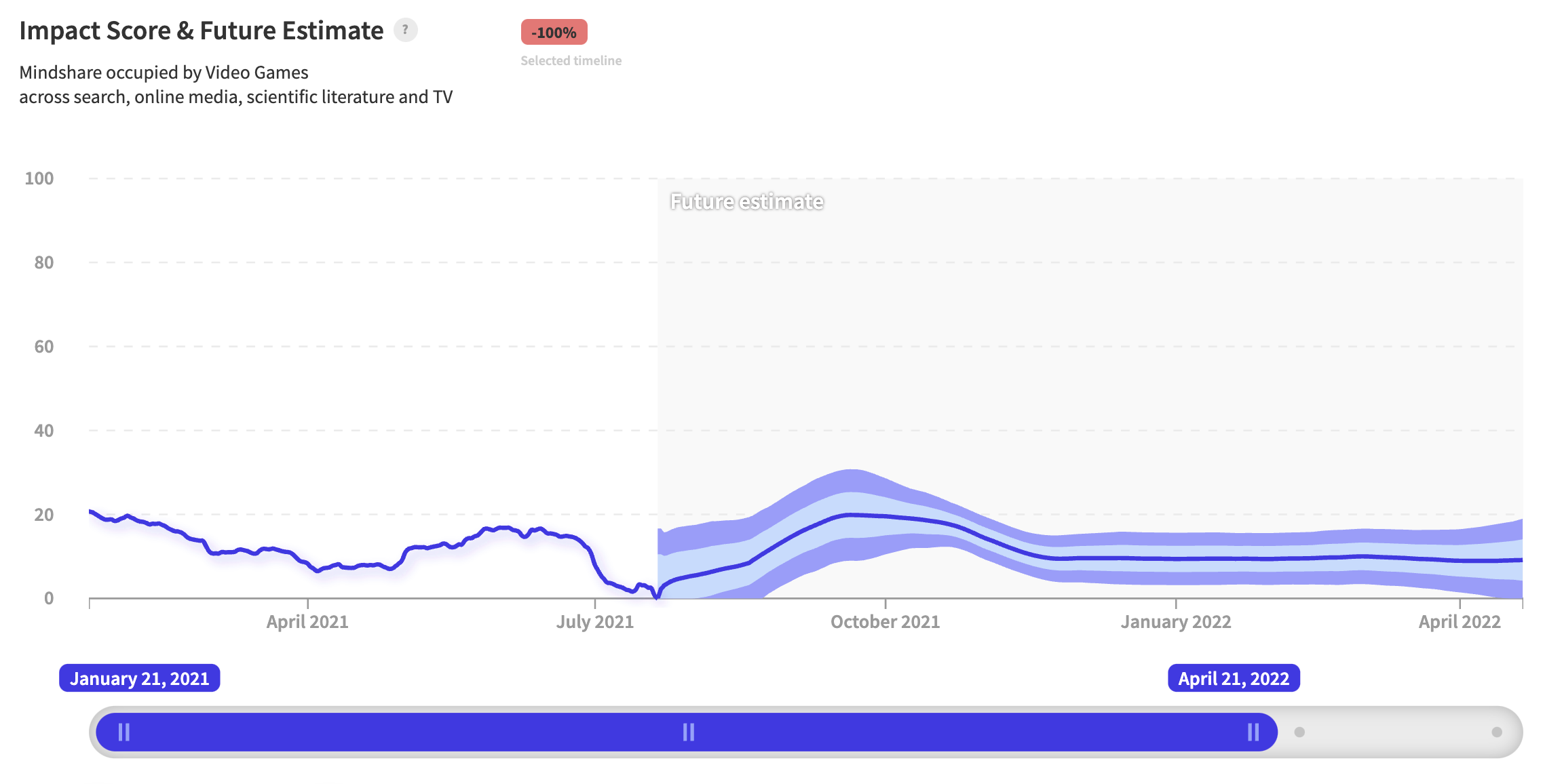This screenshot has height=784, width=1562.
Task: Click the Impact Score & Future Estimate title
Action: click(201, 31)
